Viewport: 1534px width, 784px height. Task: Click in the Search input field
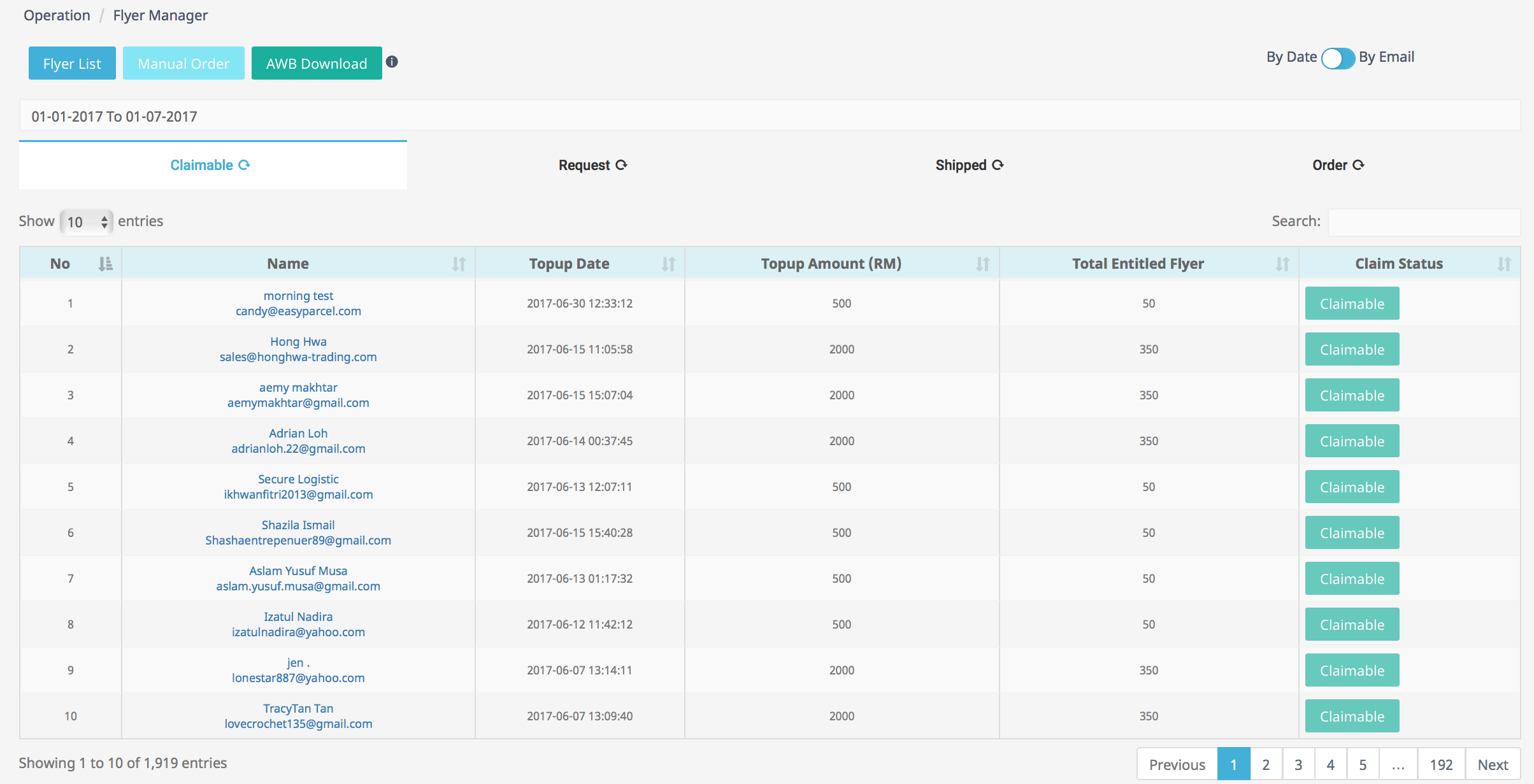[x=1423, y=222]
